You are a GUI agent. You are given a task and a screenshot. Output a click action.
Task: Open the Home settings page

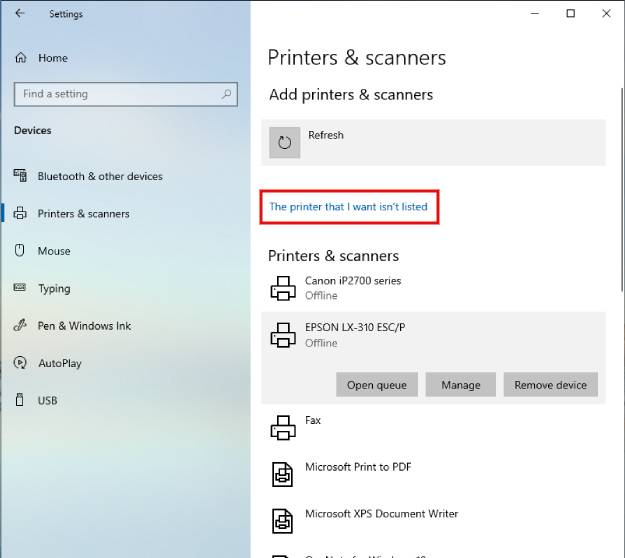click(x=53, y=58)
